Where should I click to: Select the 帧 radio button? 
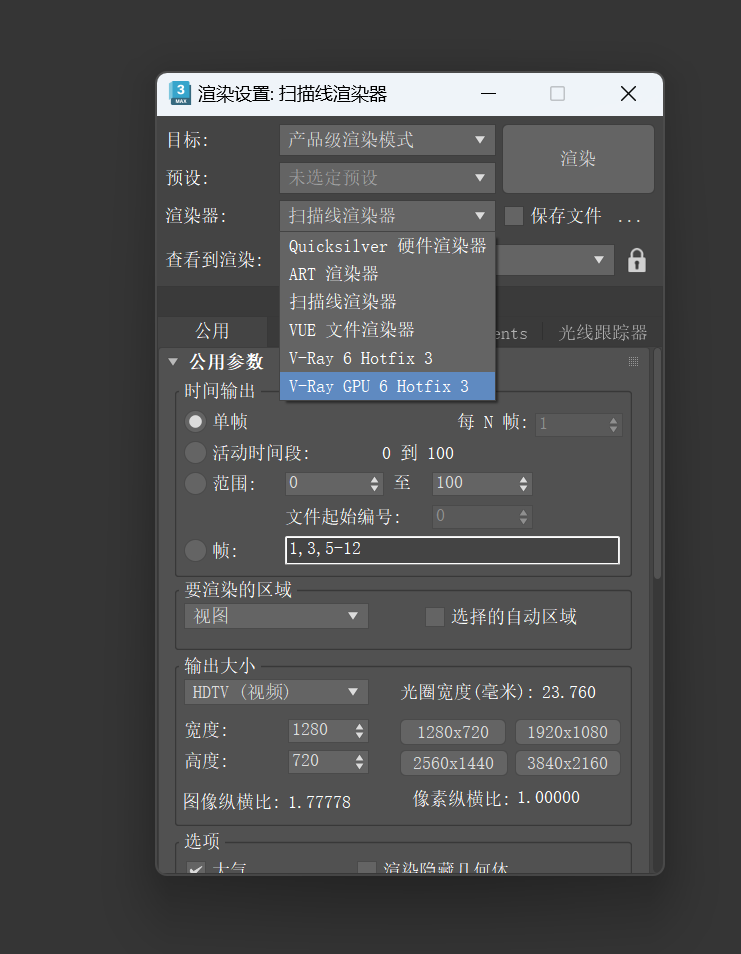tap(195, 551)
